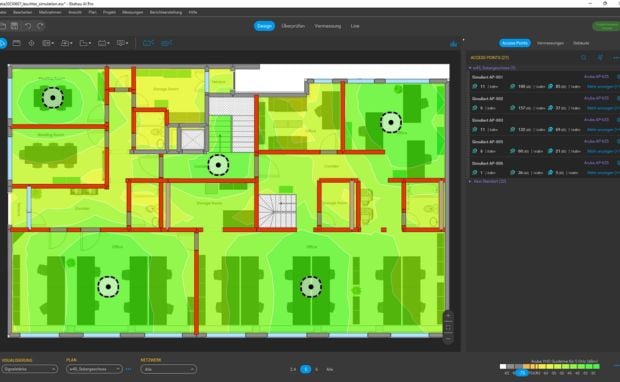Adjust the signal strength legend slider handle
The height and width of the screenshot is (382, 620).
(x=522, y=373)
